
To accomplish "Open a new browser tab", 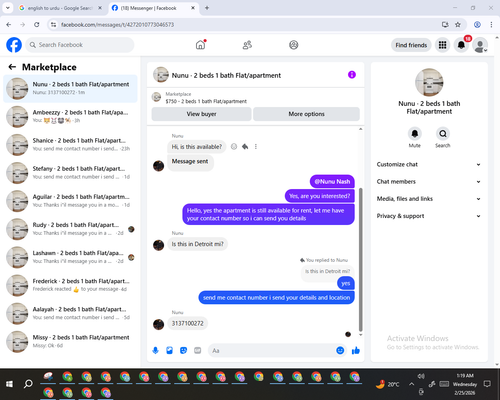I will point(207,8).
